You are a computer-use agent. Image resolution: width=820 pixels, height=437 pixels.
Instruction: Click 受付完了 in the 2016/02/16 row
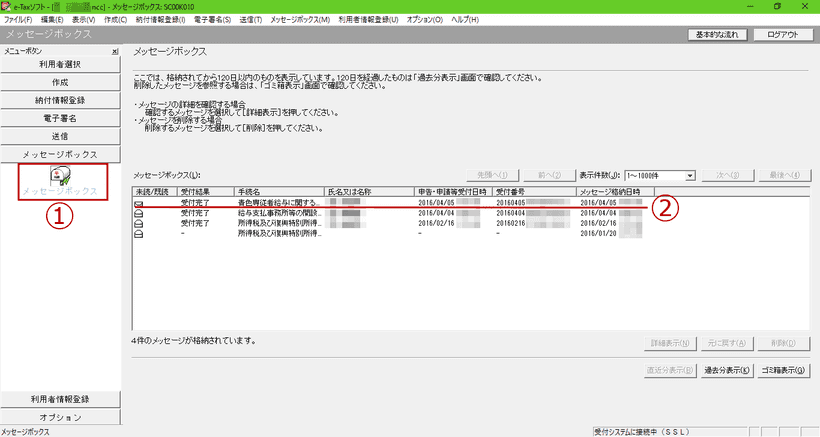tap(195, 223)
